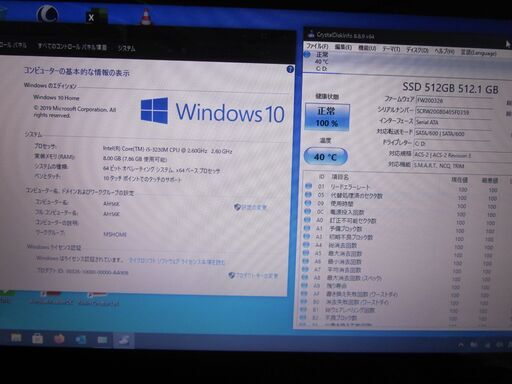Screen dimensions: 512x384
Task: Open the Microsoft software license terms link
Action: (x=177, y=261)
